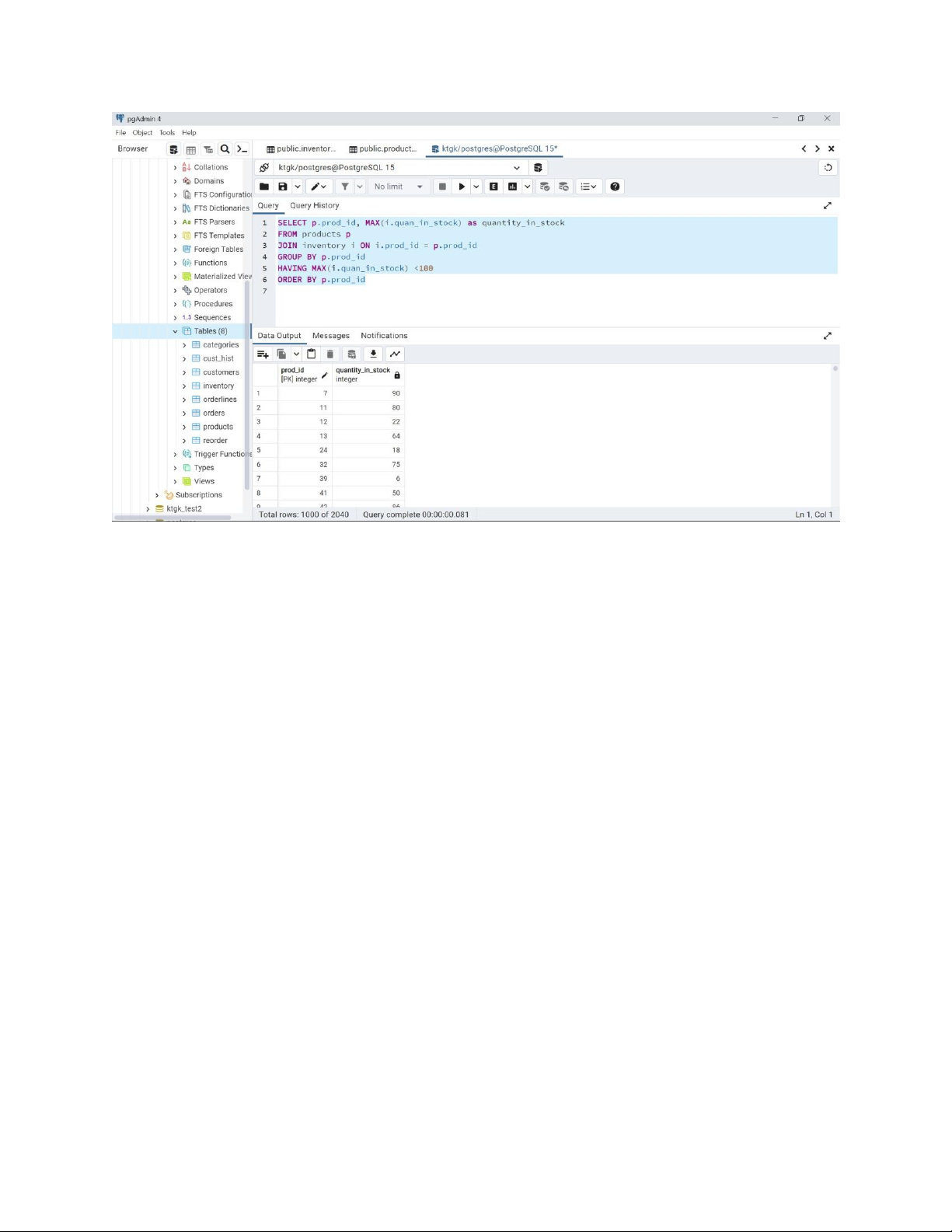
Task: Open the Help menu
Action: point(189,133)
